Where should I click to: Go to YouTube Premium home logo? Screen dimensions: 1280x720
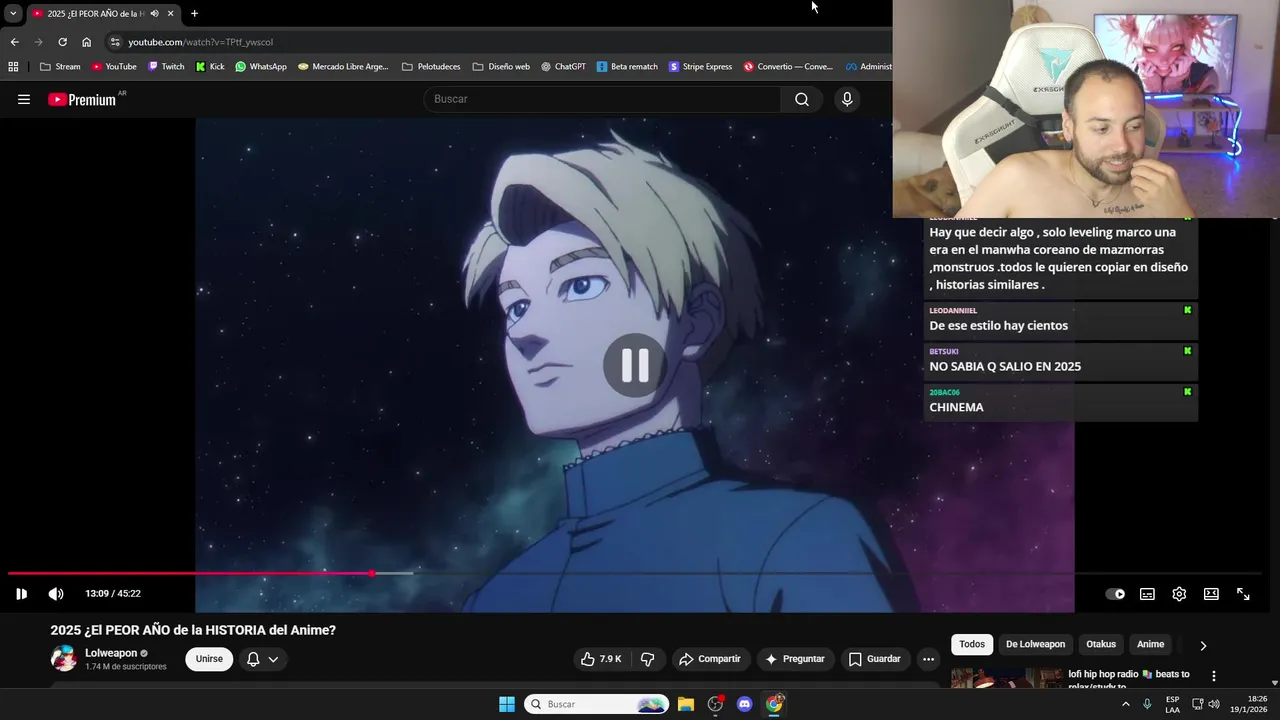(82, 99)
